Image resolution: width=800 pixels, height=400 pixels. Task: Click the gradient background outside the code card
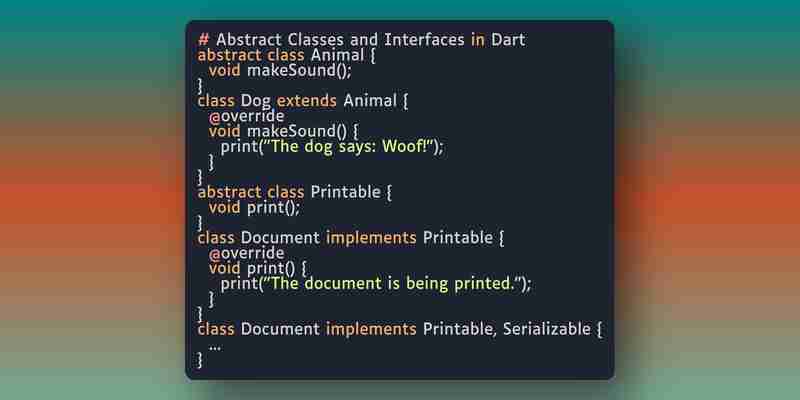92,204
